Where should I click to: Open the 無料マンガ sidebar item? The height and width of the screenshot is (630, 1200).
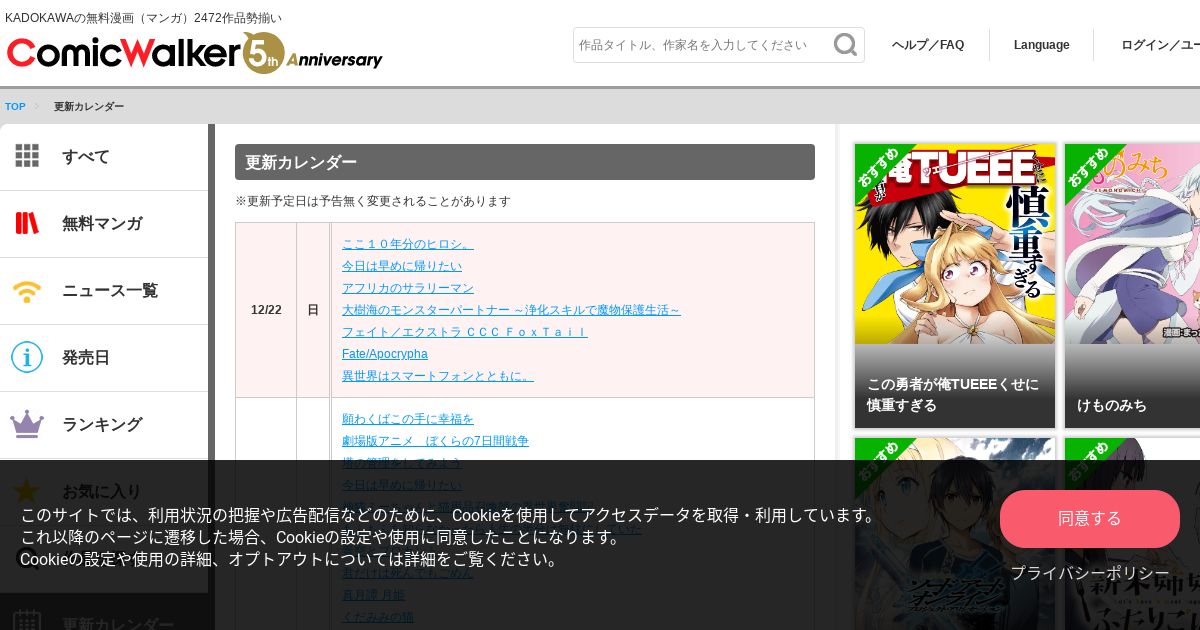click(x=104, y=224)
